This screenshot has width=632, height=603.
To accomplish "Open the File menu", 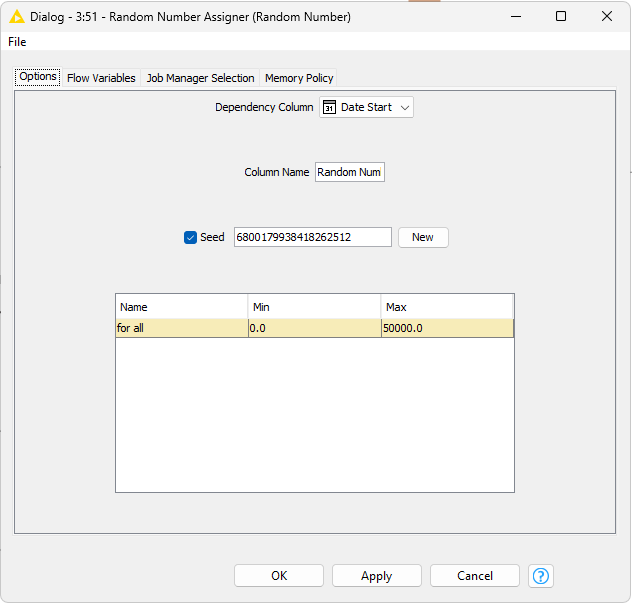I will click(x=17, y=42).
